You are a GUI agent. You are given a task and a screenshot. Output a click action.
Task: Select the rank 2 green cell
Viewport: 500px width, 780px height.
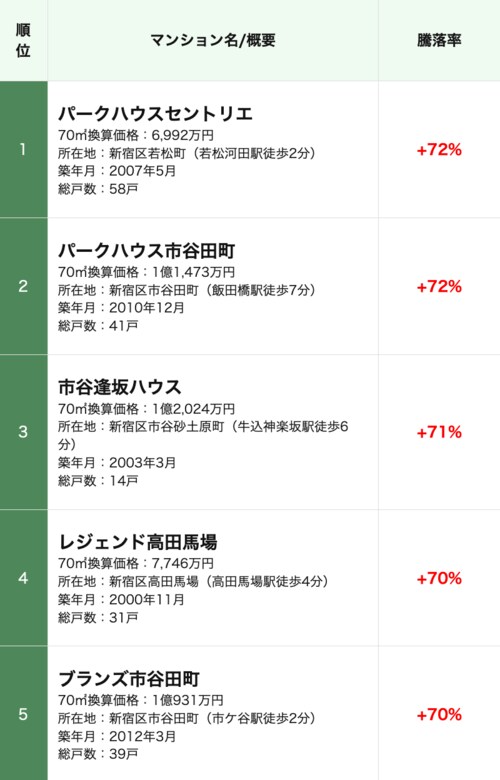click(x=23, y=286)
